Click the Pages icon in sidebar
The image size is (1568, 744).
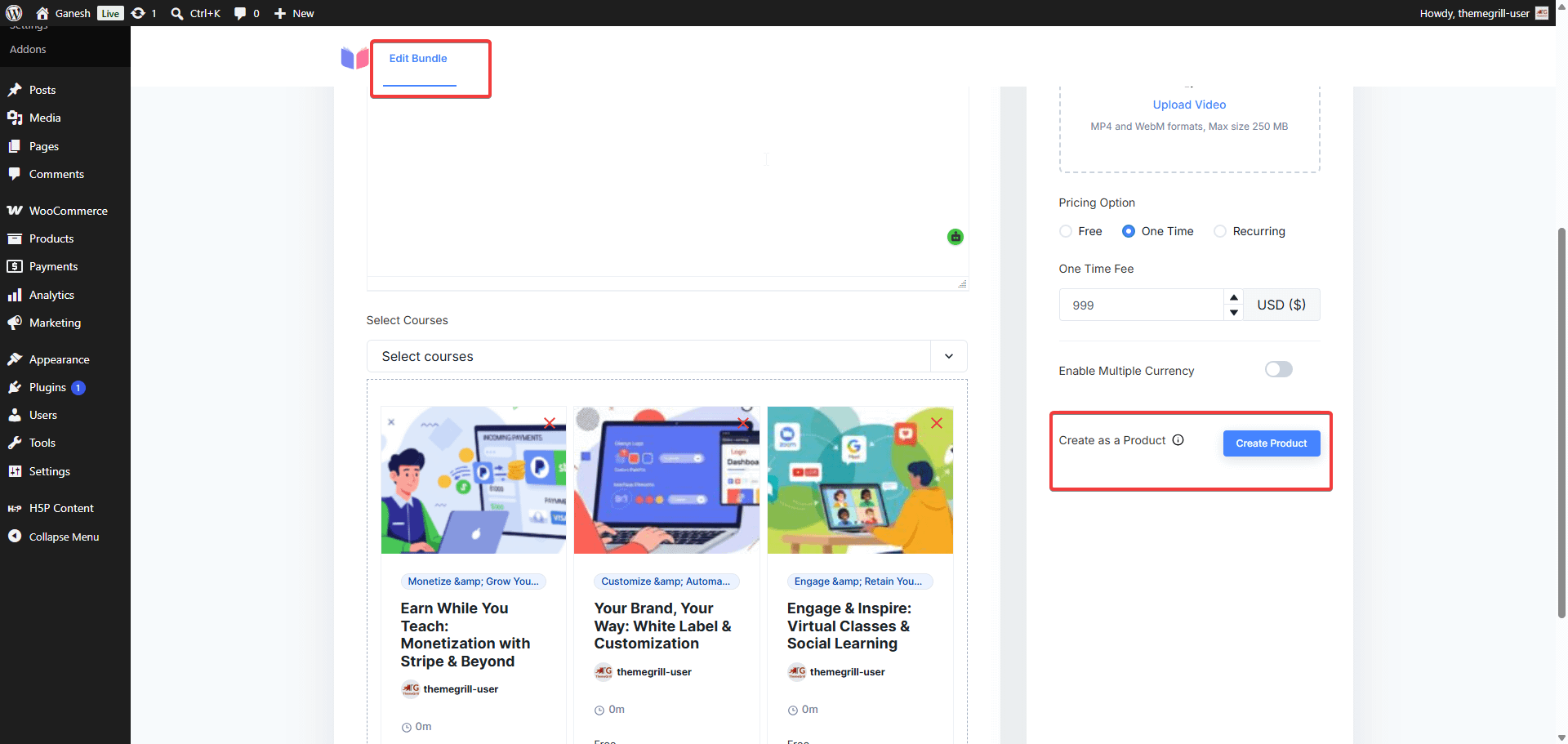[x=15, y=146]
